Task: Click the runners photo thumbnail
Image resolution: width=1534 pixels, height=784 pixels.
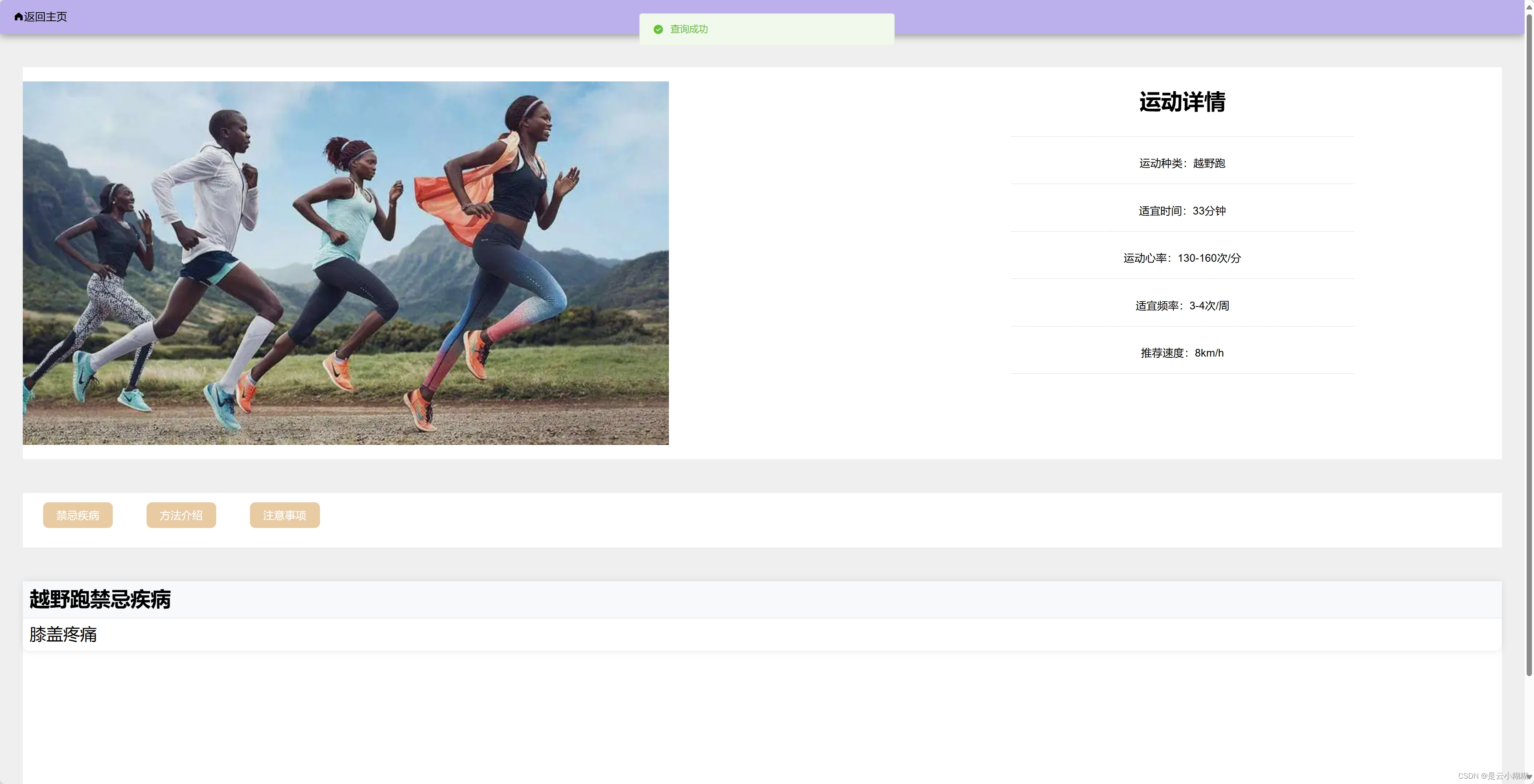Action: (x=345, y=263)
